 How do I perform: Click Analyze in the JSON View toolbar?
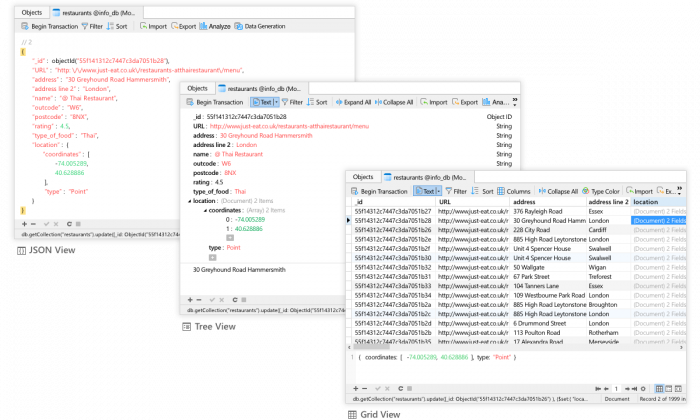(x=215, y=26)
